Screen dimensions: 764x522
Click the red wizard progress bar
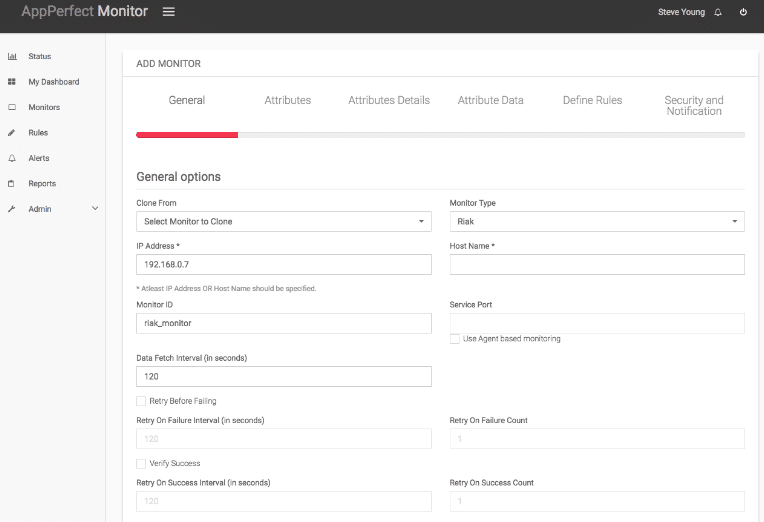click(187, 135)
